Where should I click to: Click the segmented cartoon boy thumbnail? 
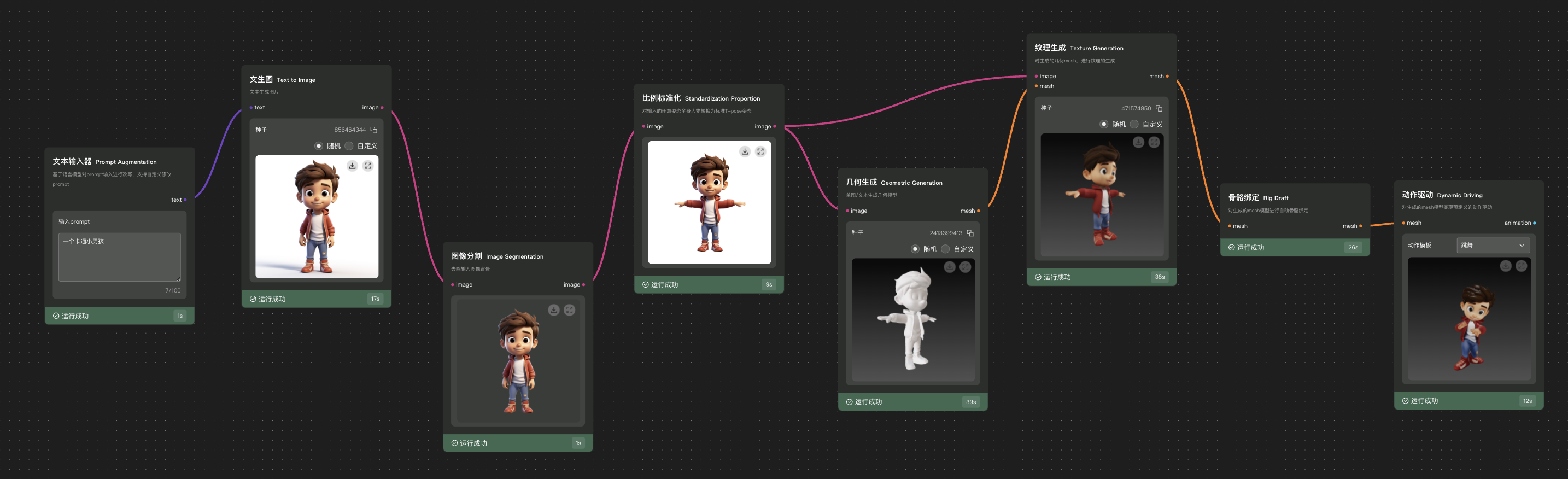coord(518,361)
